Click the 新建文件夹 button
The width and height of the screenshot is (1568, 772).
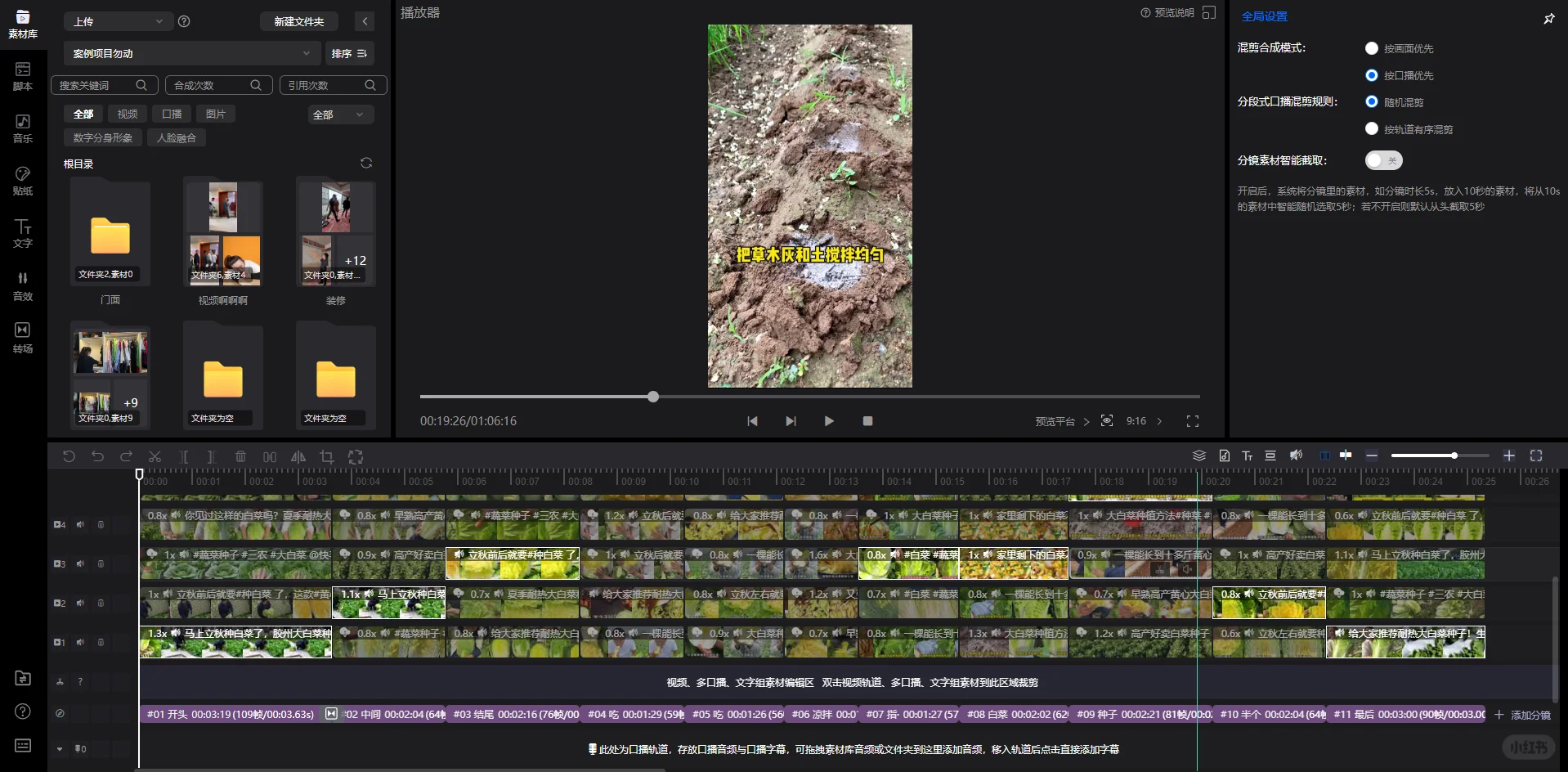(x=299, y=21)
